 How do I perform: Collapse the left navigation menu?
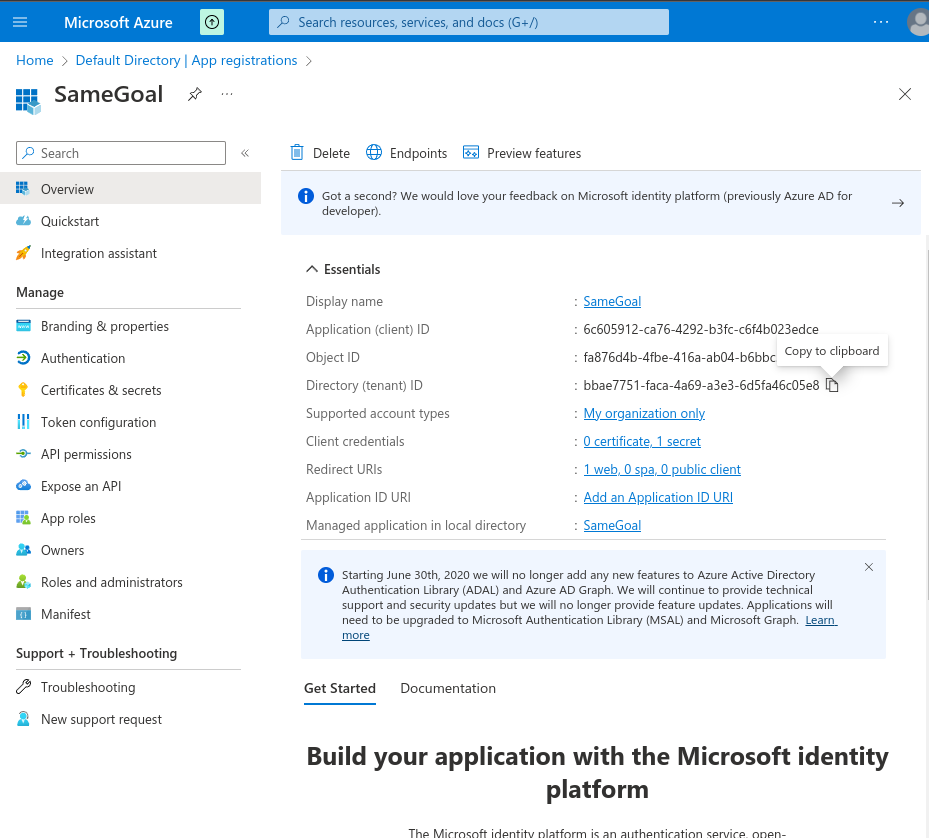pyautogui.click(x=245, y=153)
